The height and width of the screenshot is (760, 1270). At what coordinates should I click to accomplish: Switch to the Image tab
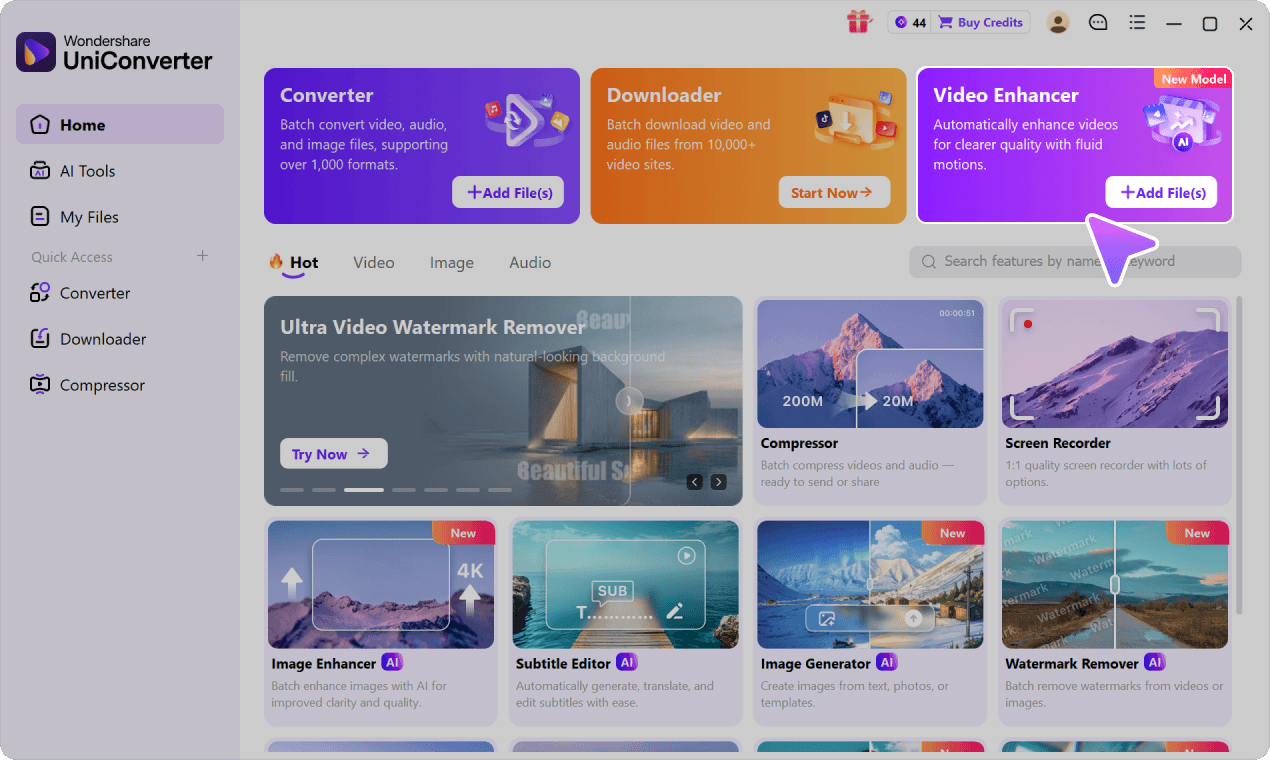[452, 262]
